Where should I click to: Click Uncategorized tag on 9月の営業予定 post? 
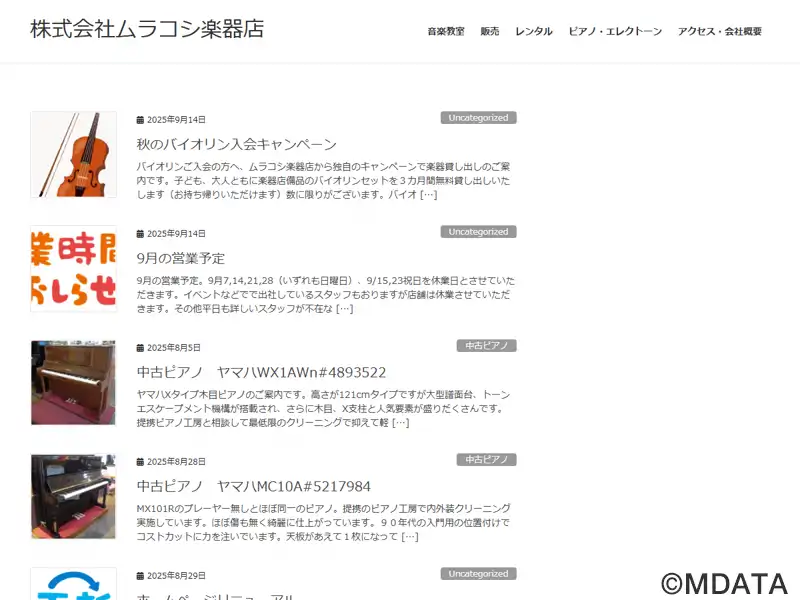[479, 232]
